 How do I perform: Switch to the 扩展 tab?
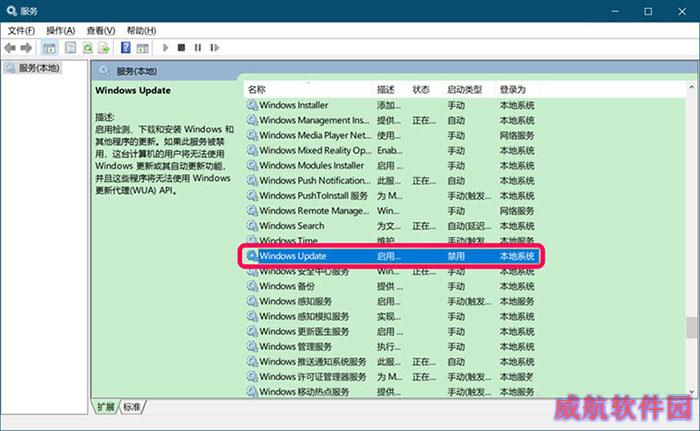pos(106,406)
